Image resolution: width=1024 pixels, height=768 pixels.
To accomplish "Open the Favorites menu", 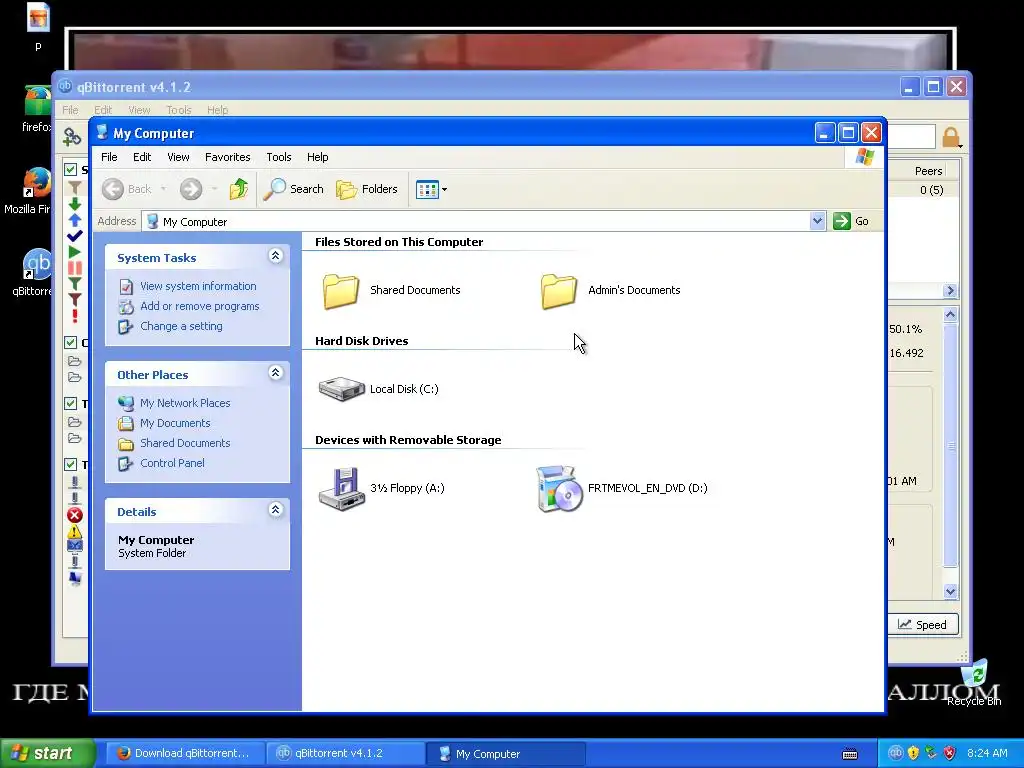I will tap(227, 157).
